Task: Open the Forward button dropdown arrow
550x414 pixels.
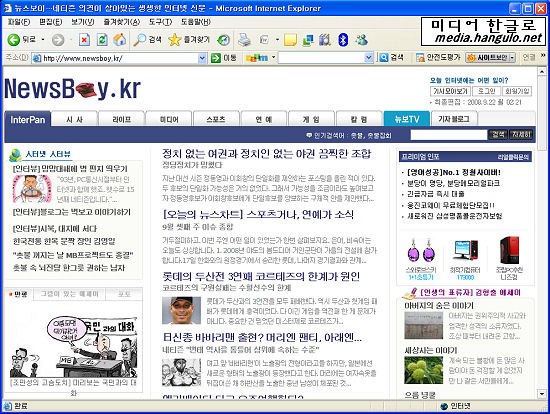Action: click(71, 40)
